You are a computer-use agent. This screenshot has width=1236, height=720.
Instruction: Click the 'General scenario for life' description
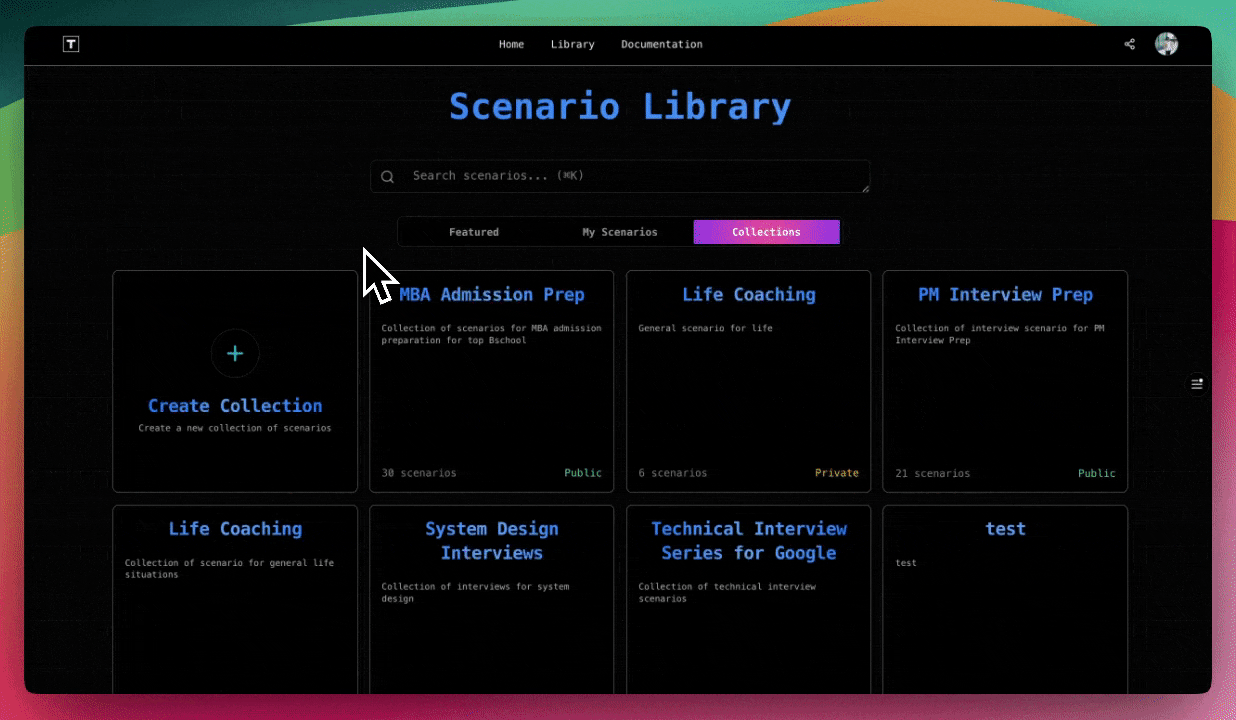pyautogui.click(x=705, y=328)
